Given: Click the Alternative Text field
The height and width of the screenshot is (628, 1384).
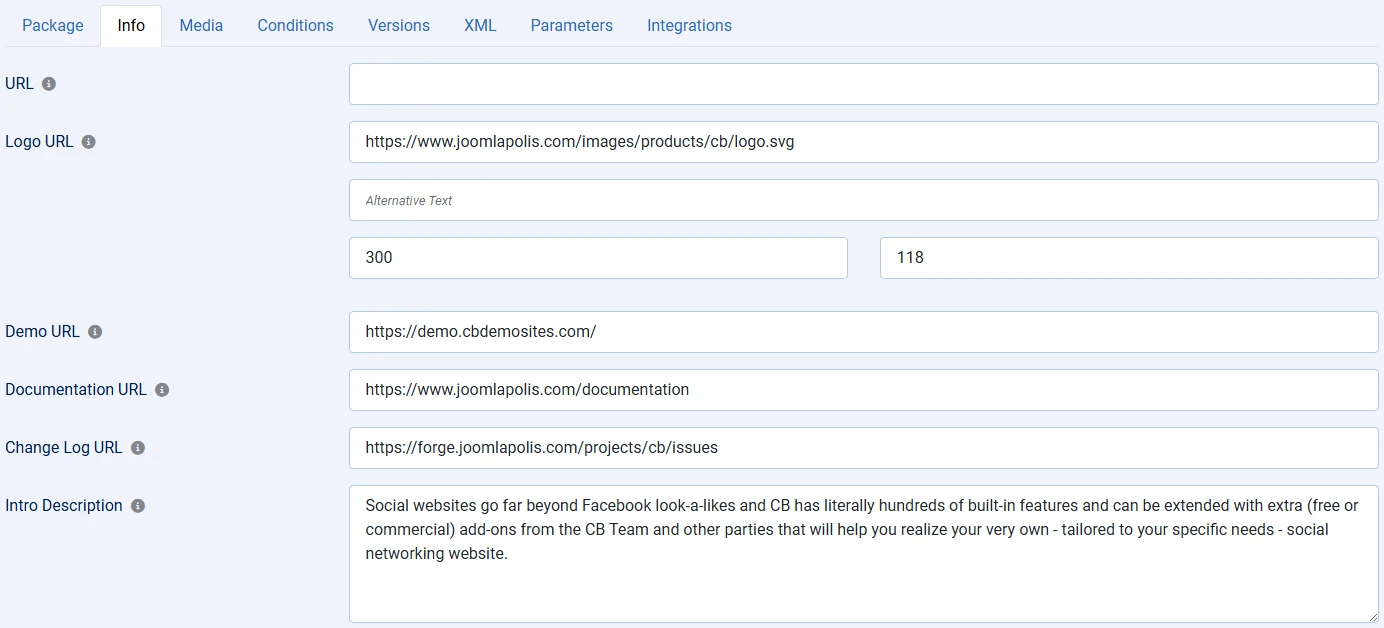Looking at the screenshot, I should coord(863,200).
